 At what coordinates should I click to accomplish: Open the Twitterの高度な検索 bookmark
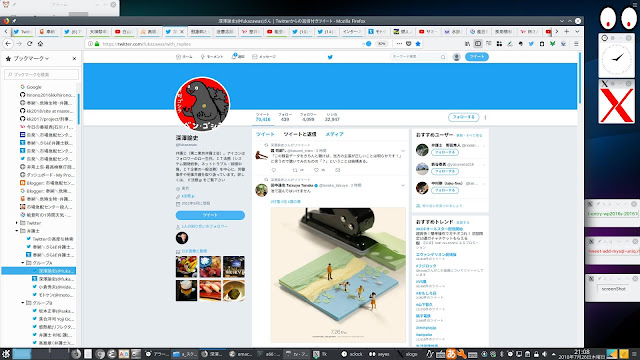point(50,239)
